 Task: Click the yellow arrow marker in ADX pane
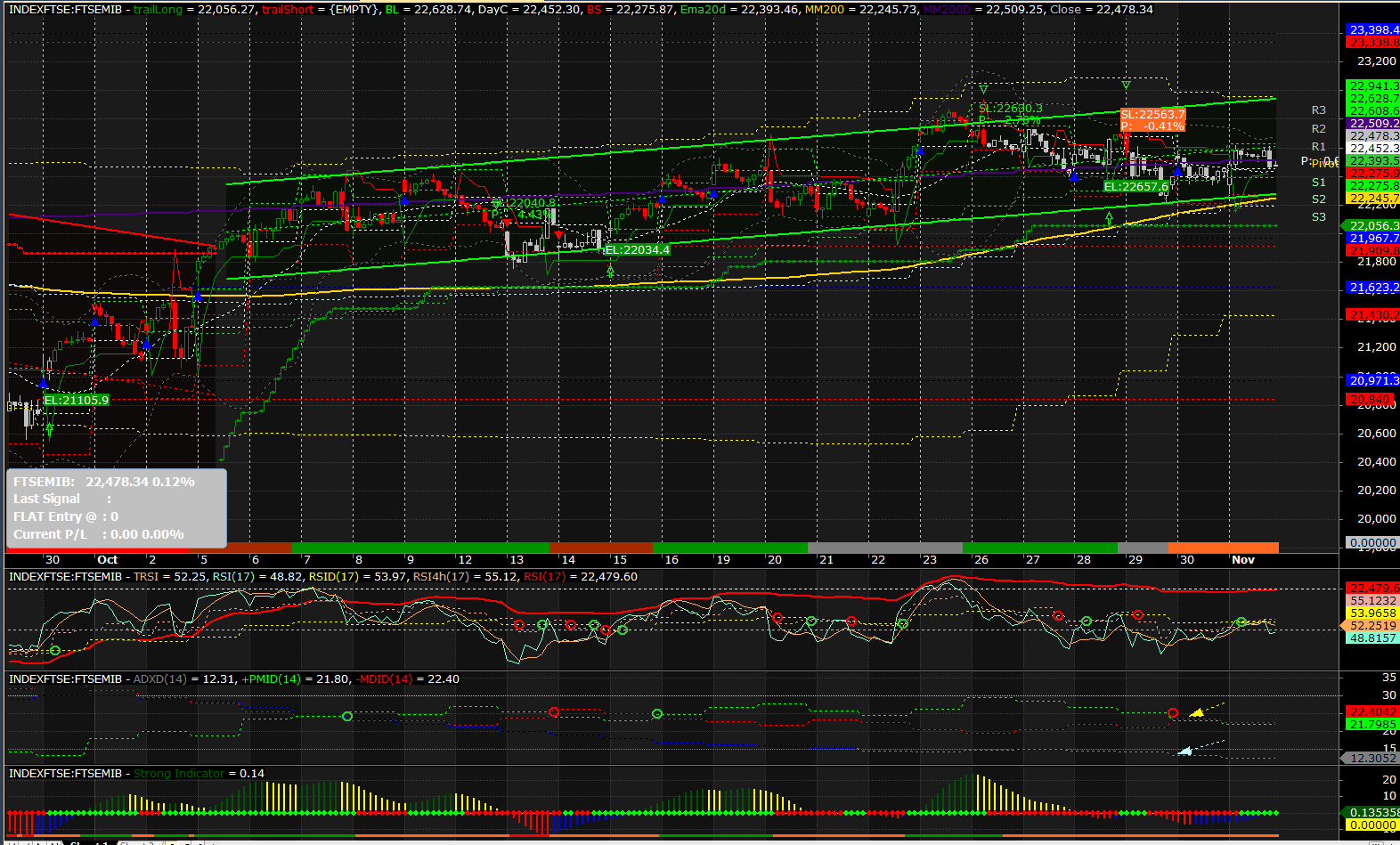pos(1197,712)
